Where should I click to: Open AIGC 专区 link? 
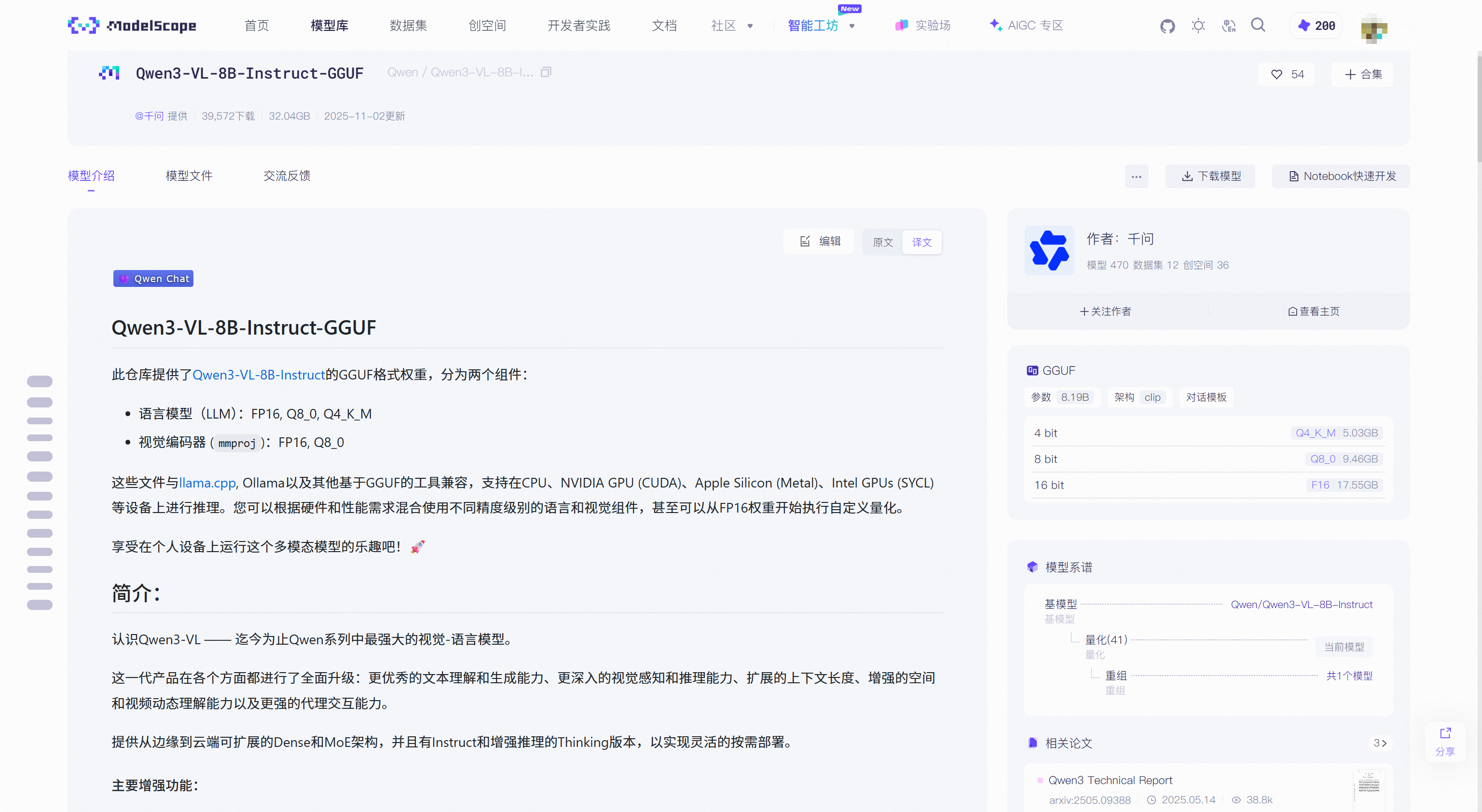[x=1027, y=25]
